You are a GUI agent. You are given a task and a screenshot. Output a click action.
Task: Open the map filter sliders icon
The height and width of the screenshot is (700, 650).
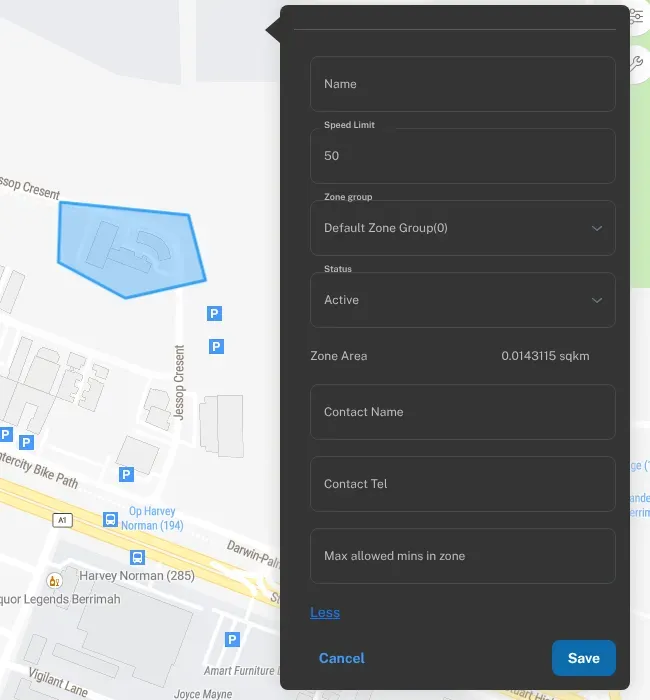coord(638,17)
